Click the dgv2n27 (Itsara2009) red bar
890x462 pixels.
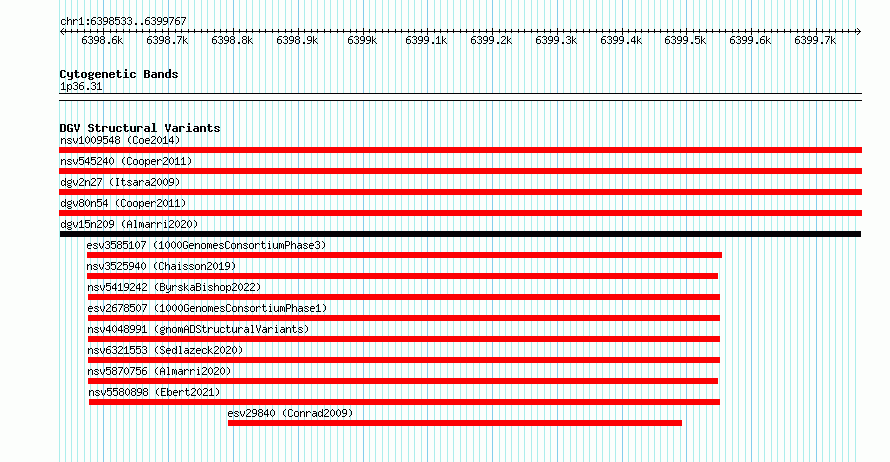pyautogui.click(x=460, y=192)
